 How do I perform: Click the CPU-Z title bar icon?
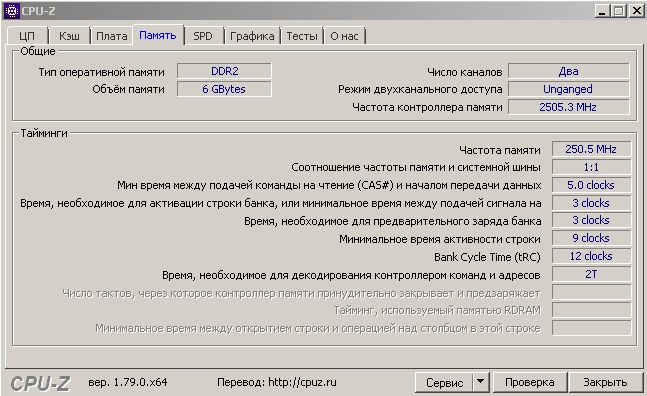[12, 11]
